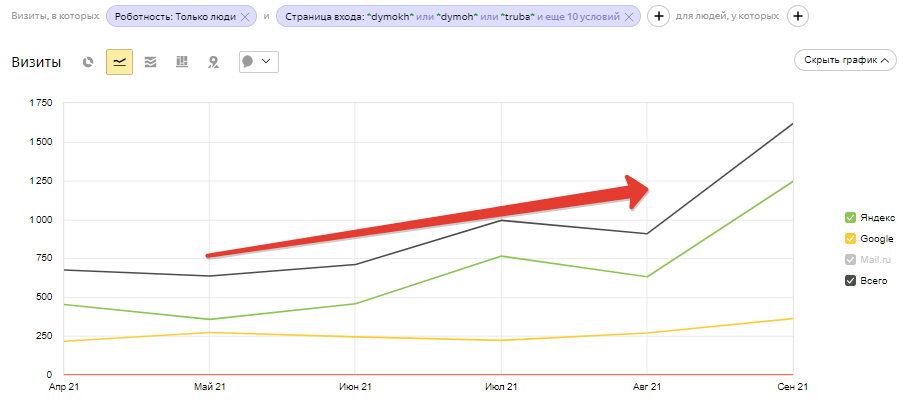Add a condition for people with plus
903x415 pixels.
click(797, 17)
